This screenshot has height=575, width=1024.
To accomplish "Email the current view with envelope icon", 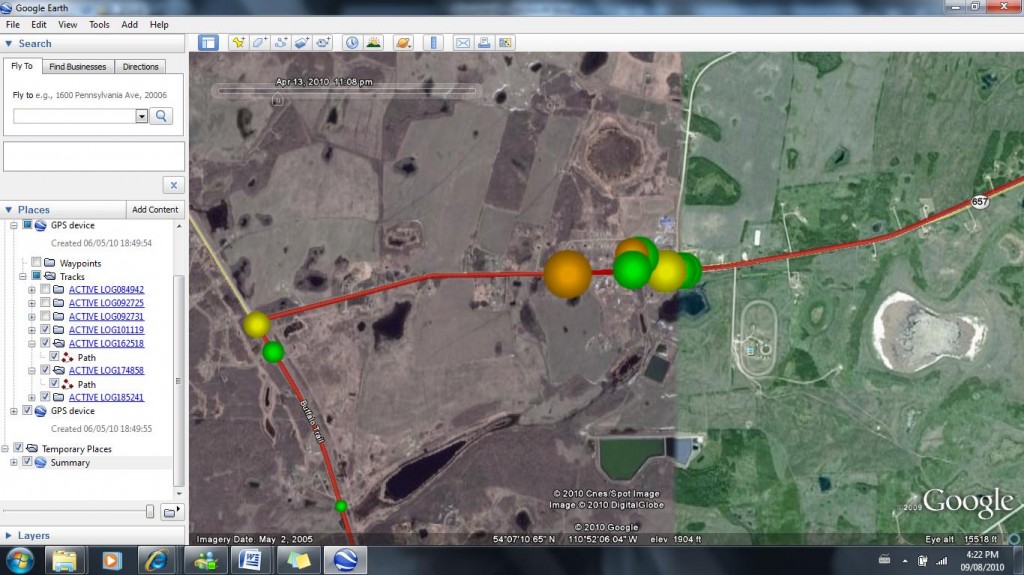I will click(462, 43).
